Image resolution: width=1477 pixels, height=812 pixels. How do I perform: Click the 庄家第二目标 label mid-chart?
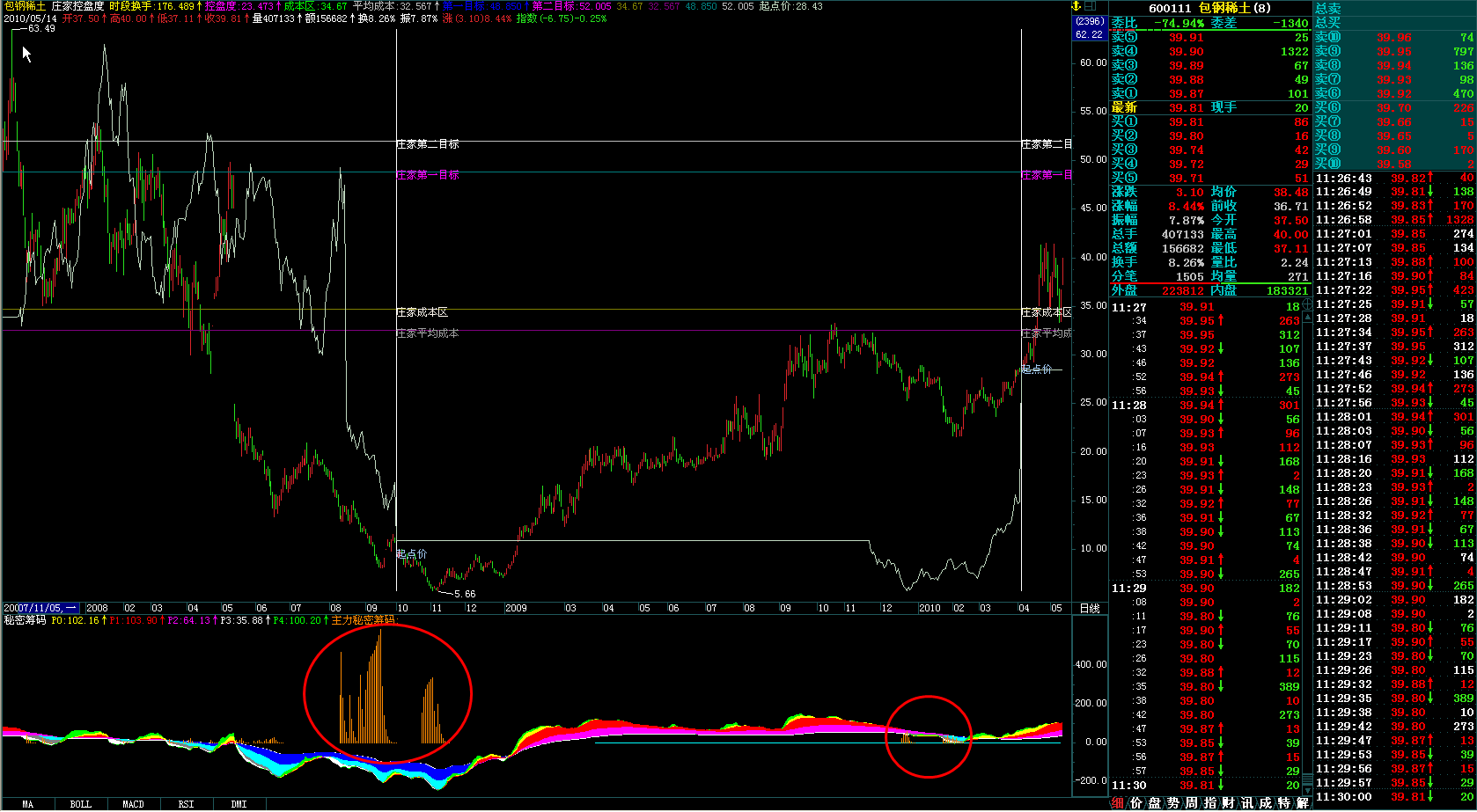point(428,144)
